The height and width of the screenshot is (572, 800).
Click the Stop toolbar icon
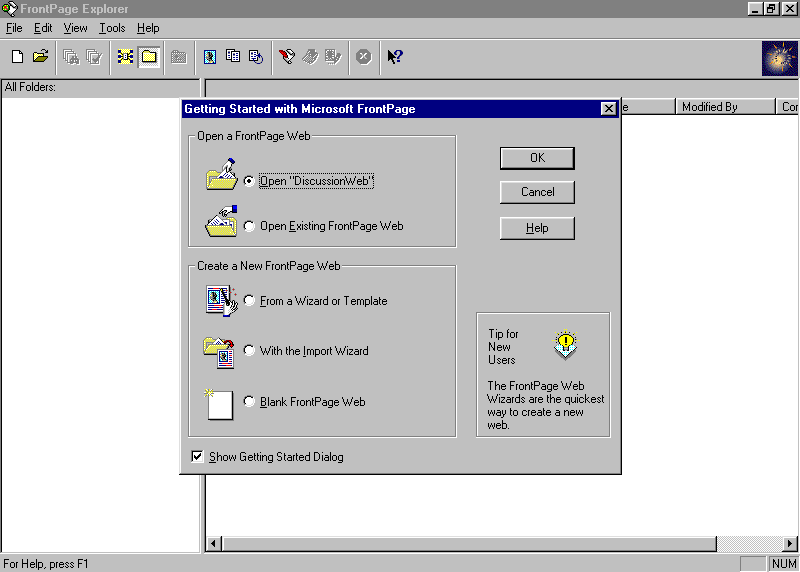(x=364, y=57)
